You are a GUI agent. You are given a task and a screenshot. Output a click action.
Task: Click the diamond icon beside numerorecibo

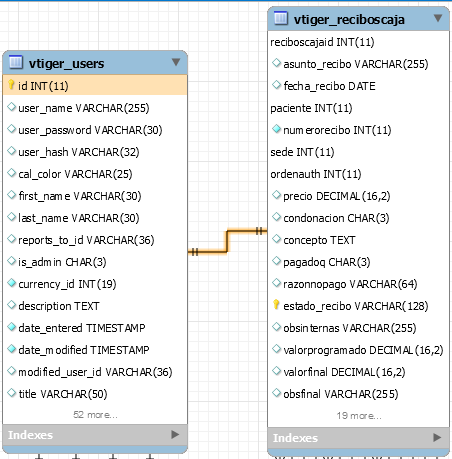[276, 129]
